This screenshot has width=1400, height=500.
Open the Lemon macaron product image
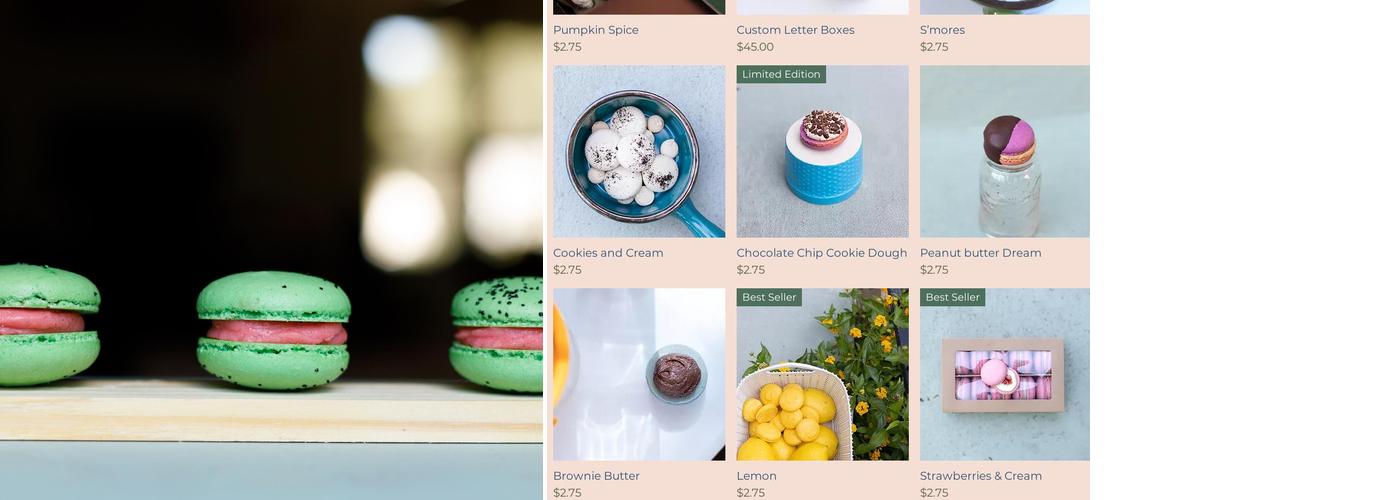coord(823,374)
